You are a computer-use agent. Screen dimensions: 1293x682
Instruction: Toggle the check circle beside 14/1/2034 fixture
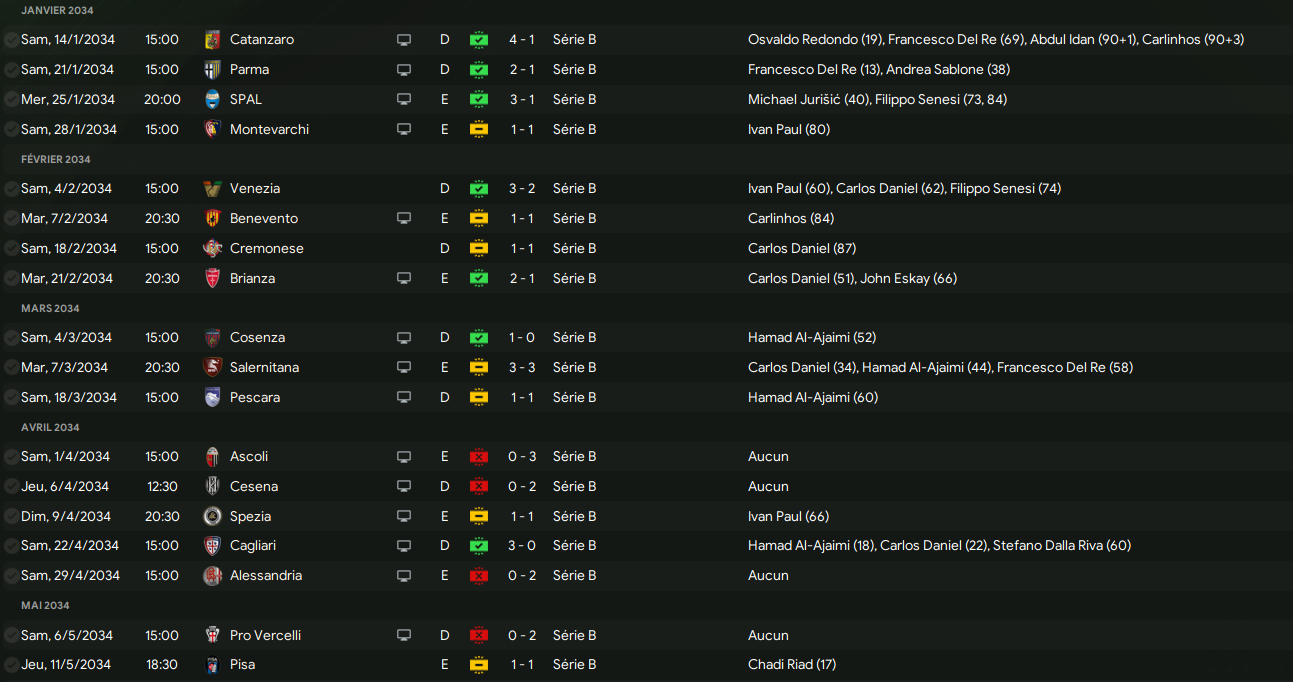tap(11, 40)
